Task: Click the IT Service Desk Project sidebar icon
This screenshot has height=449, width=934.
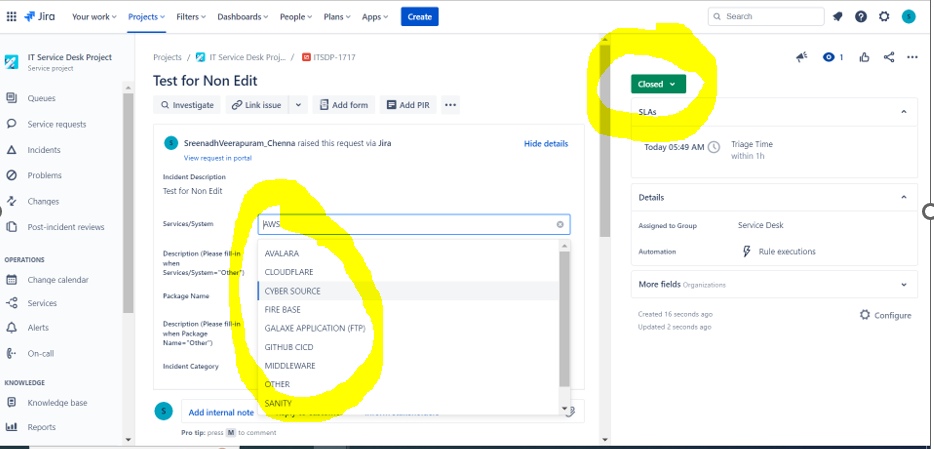Action: [x=12, y=62]
